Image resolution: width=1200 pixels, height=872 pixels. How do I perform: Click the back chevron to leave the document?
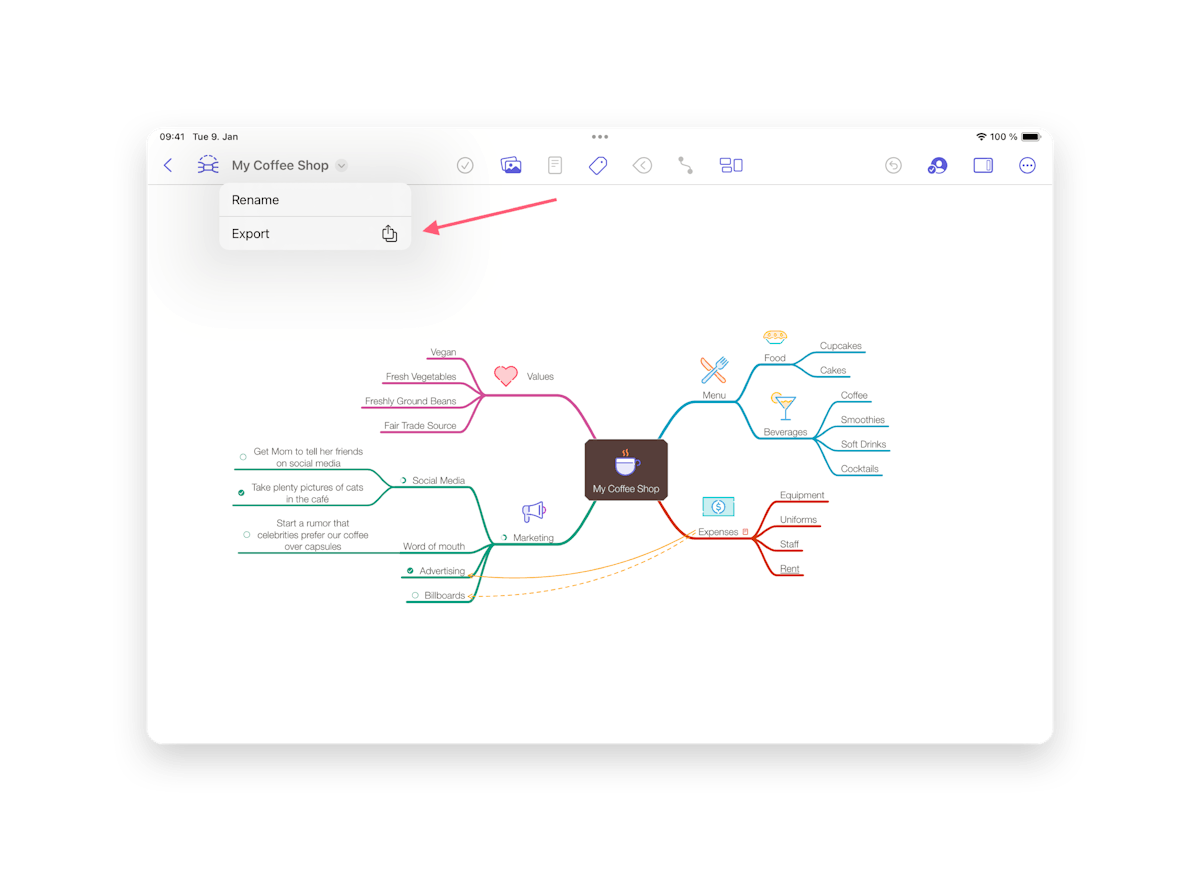167,165
